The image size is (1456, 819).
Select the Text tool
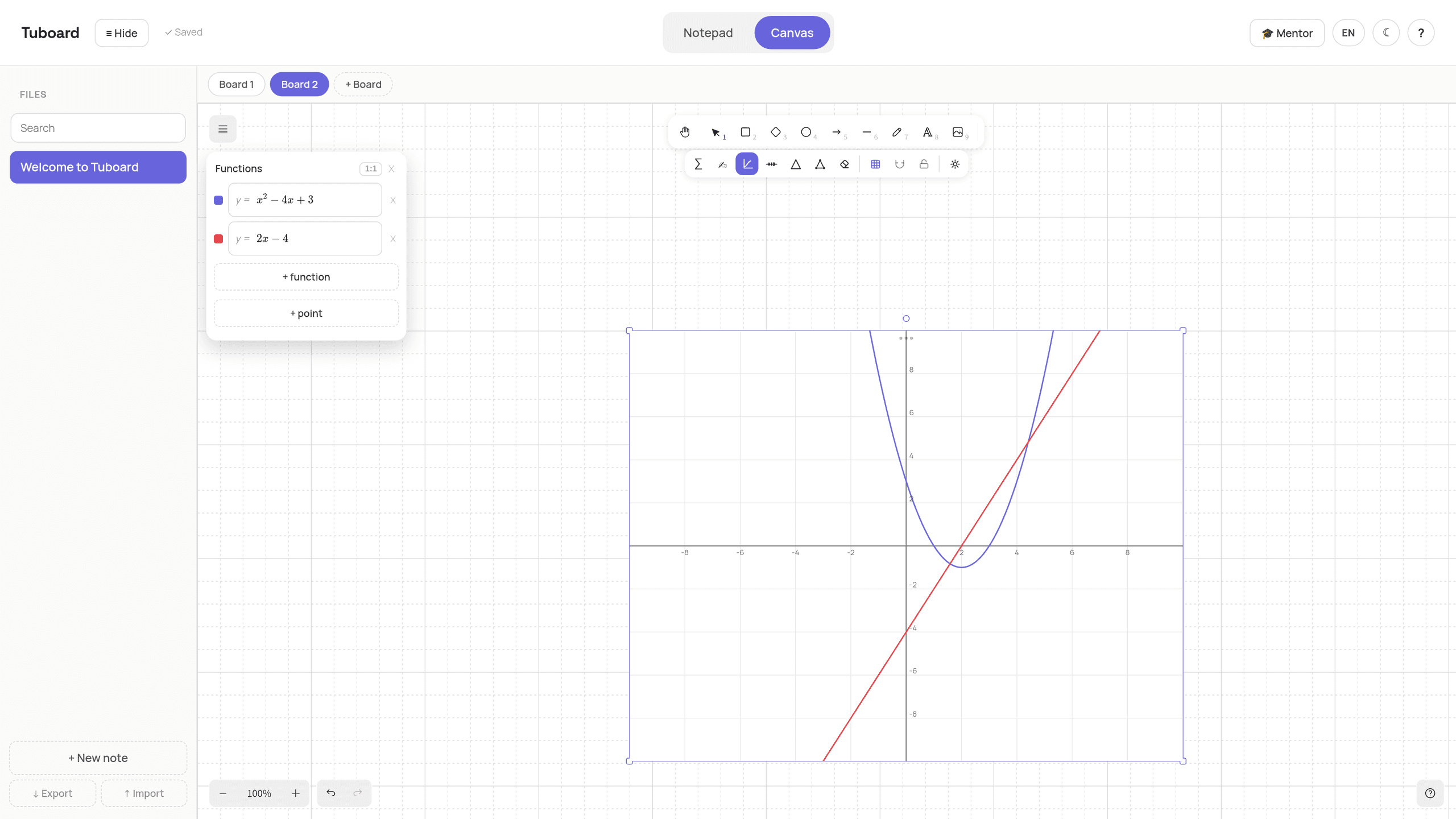(928, 132)
